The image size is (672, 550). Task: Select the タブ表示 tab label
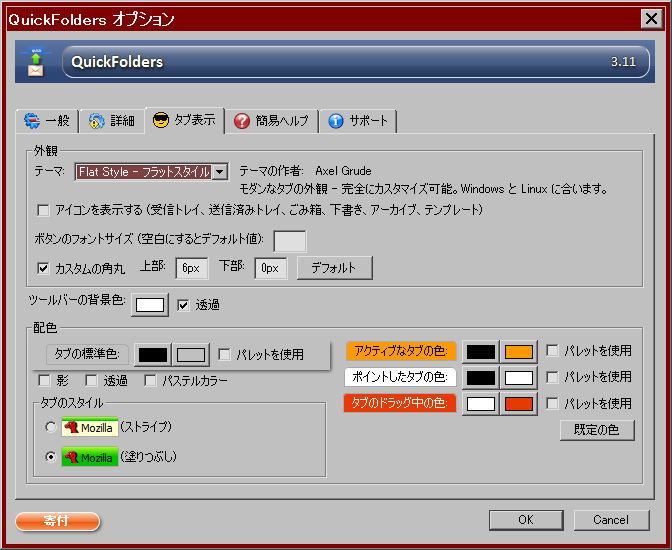(195, 120)
